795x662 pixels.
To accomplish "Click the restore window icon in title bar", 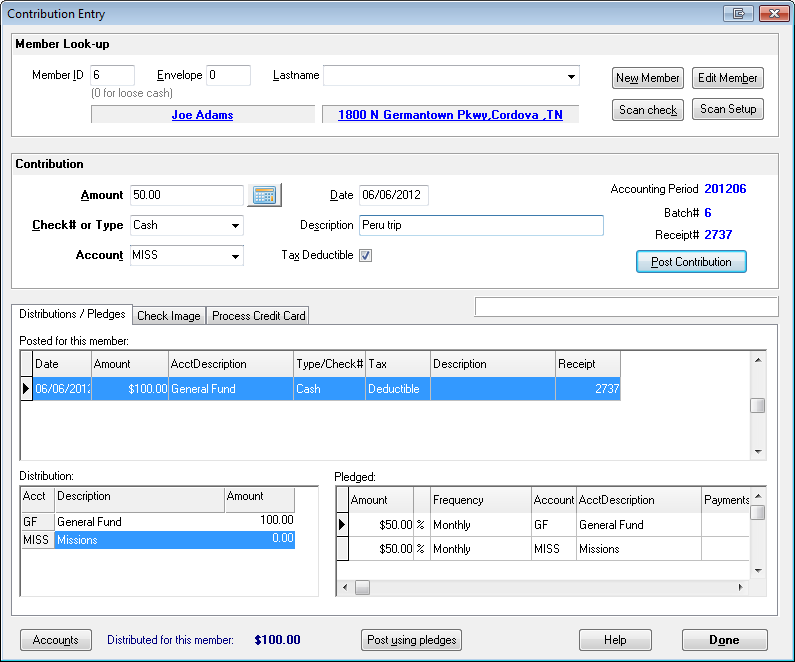I will coord(738,14).
